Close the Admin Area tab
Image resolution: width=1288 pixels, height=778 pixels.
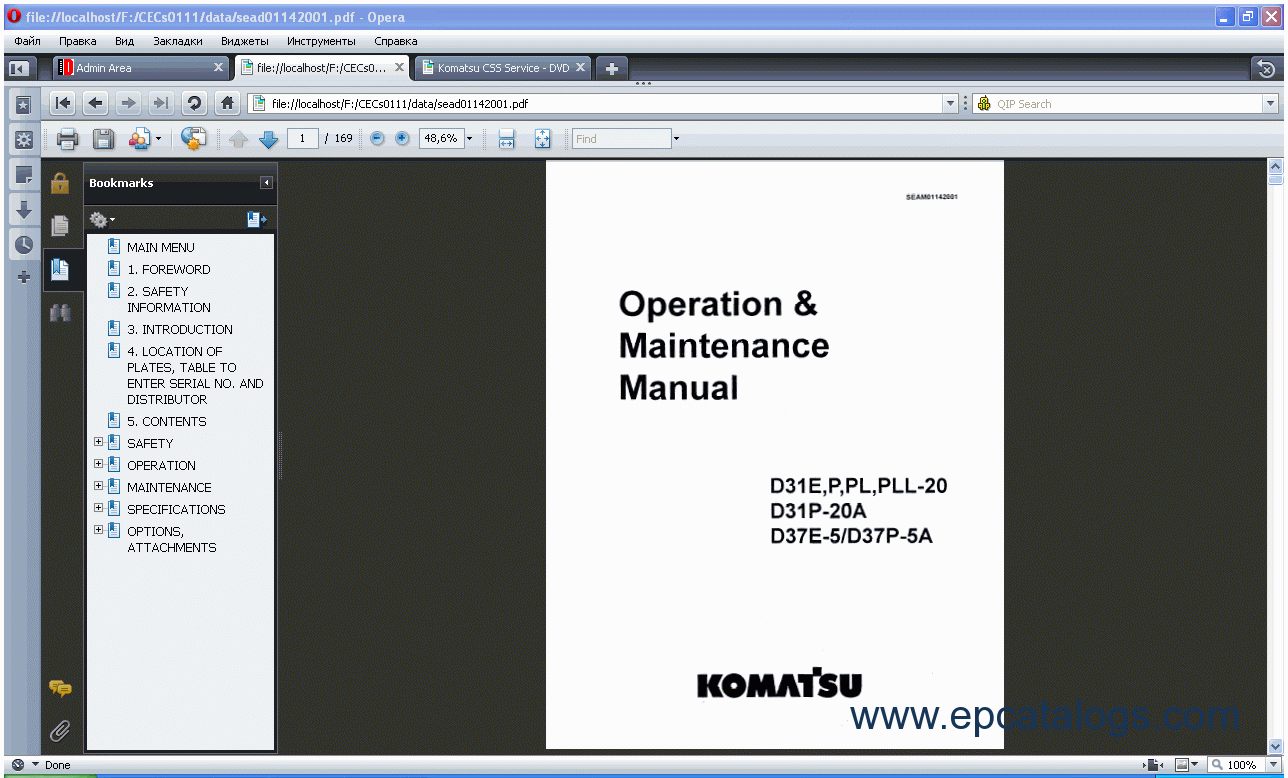click(x=219, y=68)
